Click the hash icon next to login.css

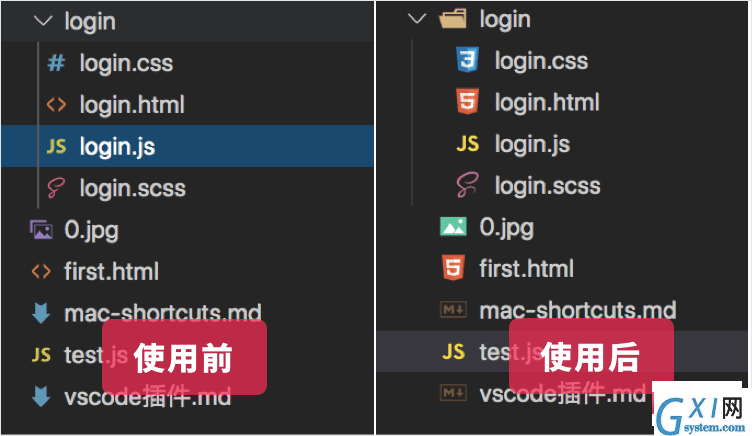point(56,63)
